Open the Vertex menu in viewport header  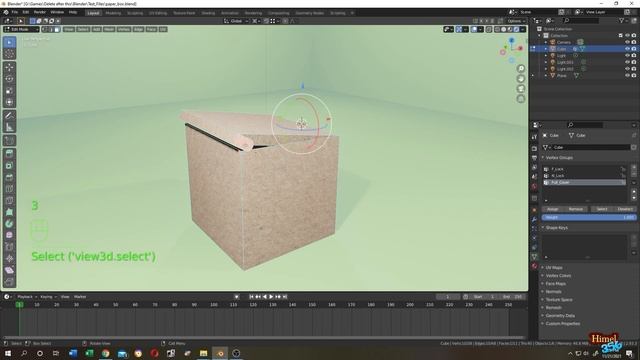tap(123, 29)
